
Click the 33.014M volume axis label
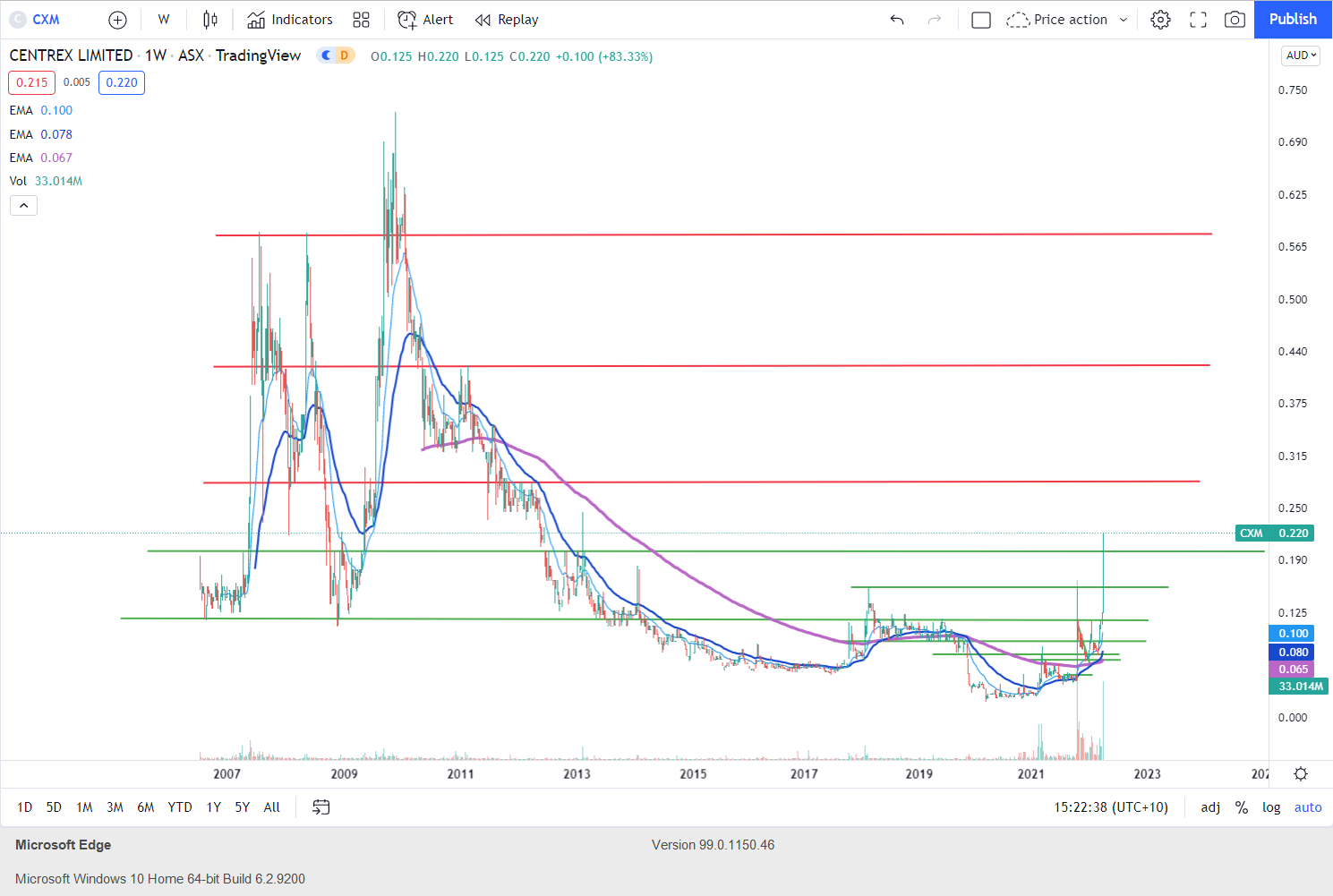pos(1299,687)
